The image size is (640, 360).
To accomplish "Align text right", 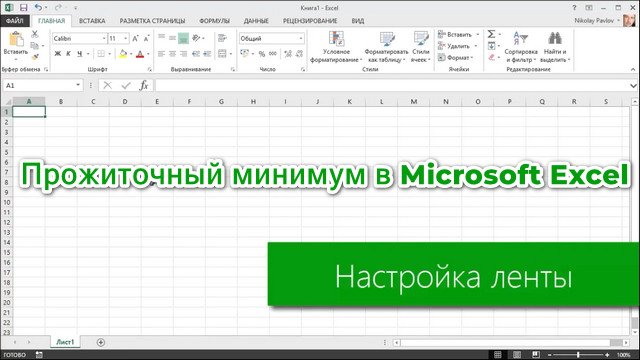I will [x=184, y=53].
